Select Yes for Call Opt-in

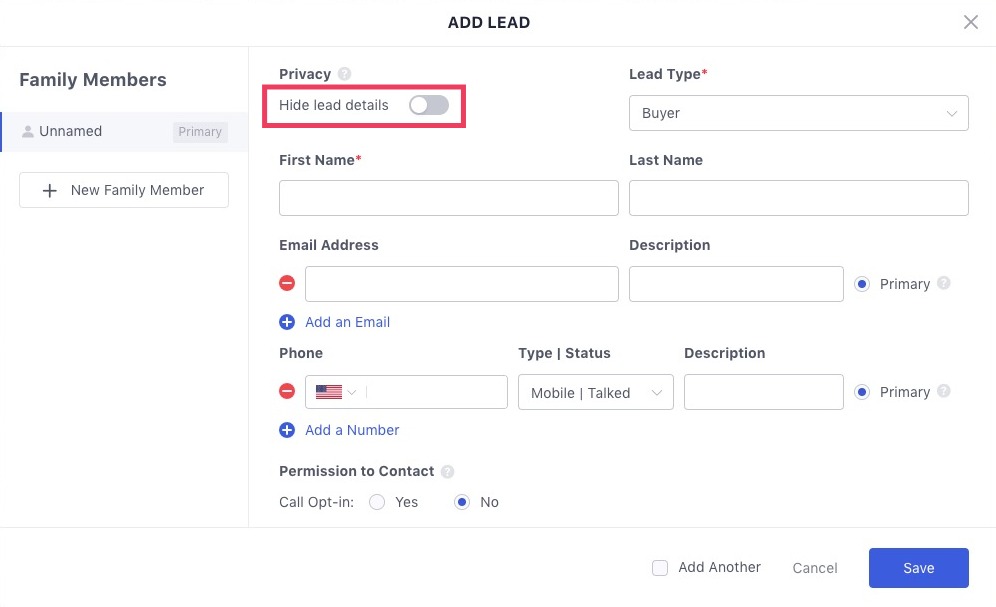click(x=377, y=502)
